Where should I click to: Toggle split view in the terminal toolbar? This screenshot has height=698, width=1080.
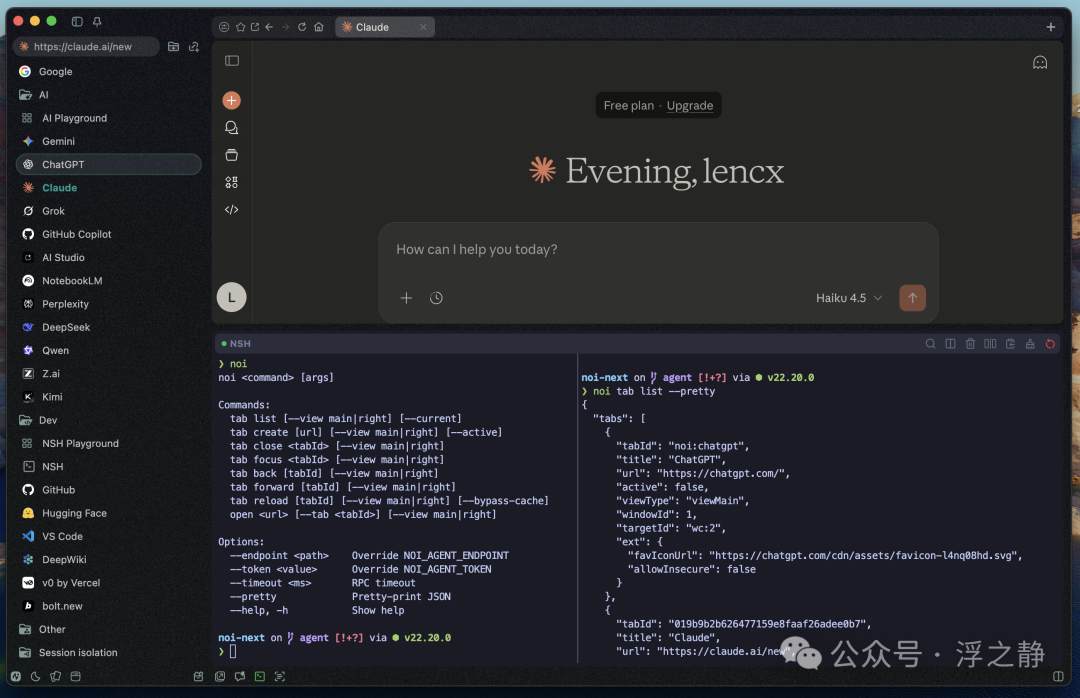tap(951, 344)
